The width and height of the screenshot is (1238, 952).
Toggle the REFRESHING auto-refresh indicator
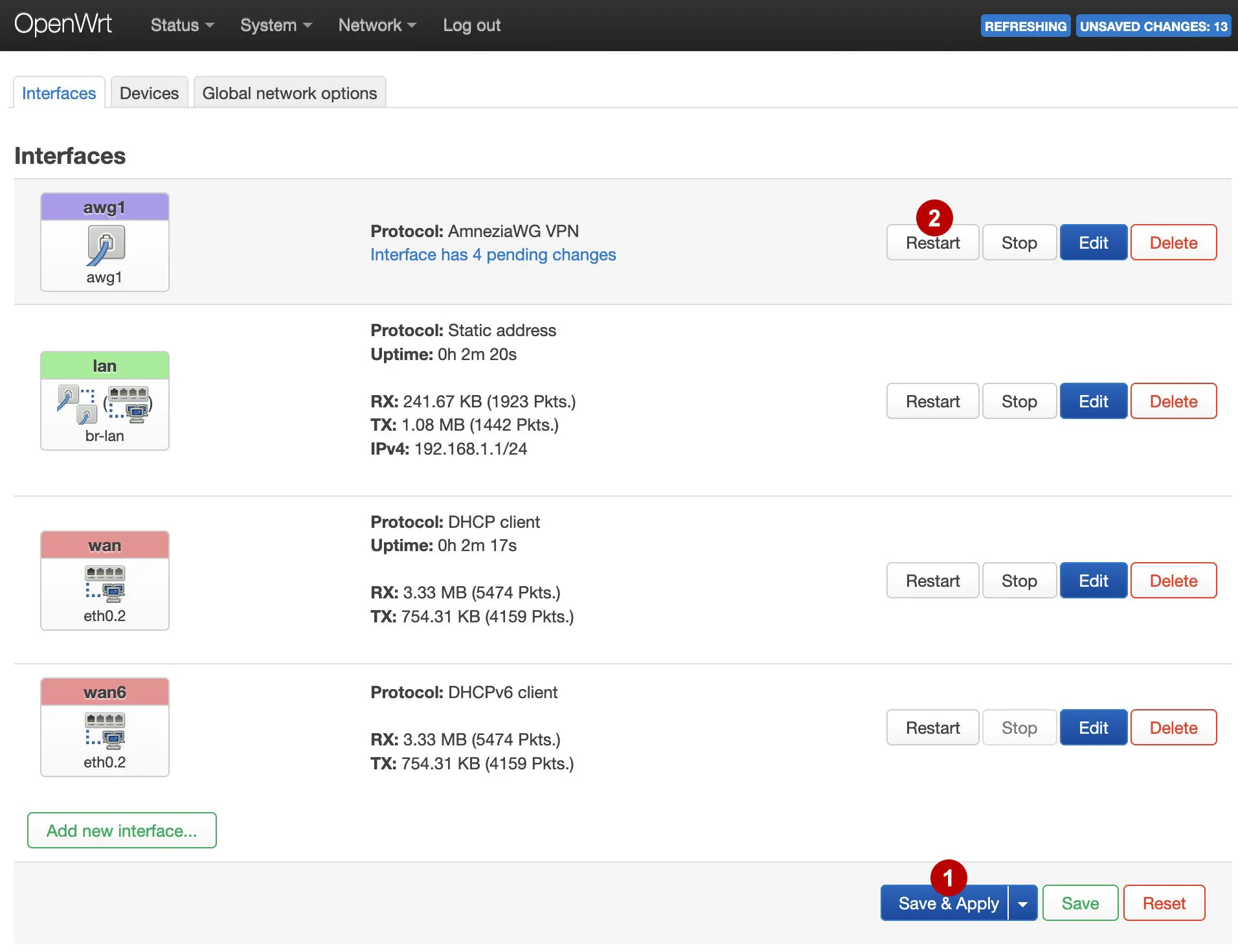pos(1025,26)
